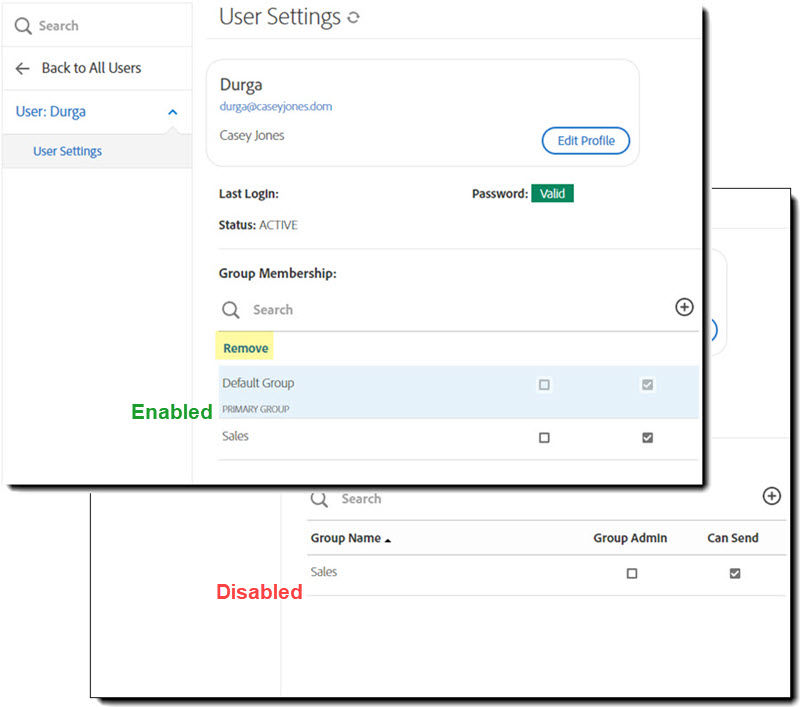Click the refresh icon beside User Settings heading

coord(356,17)
